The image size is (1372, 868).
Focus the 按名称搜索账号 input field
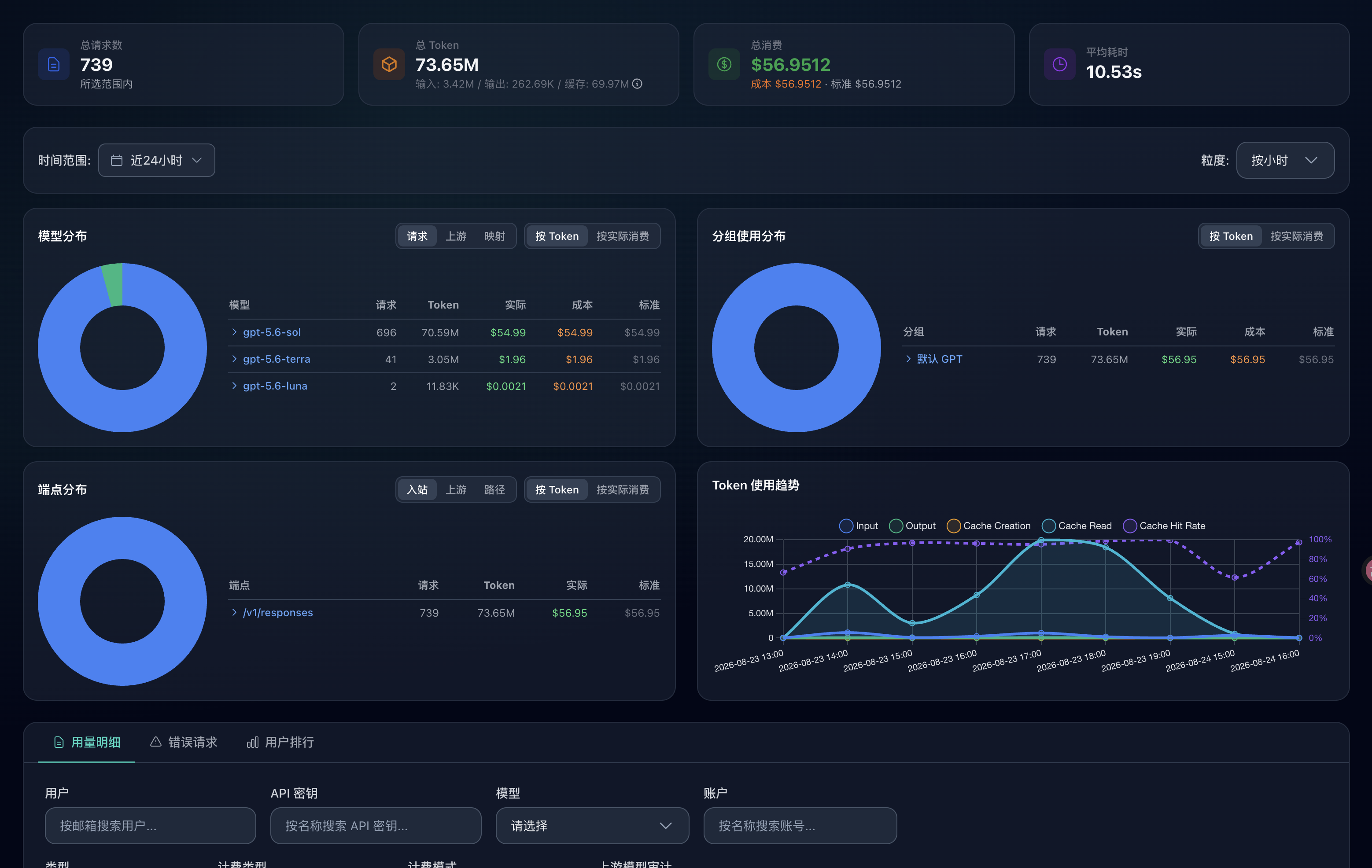click(x=800, y=825)
